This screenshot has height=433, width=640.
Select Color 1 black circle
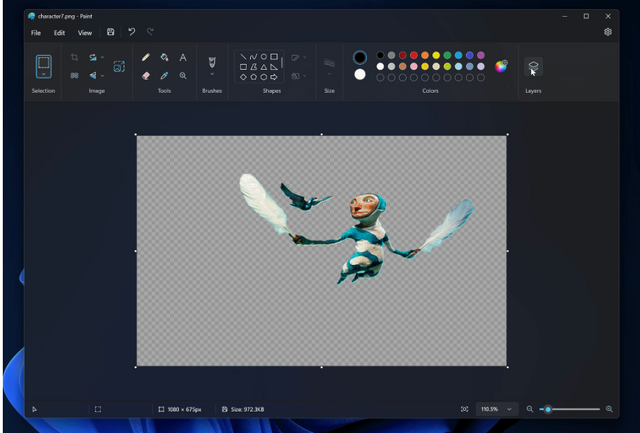(x=360, y=58)
